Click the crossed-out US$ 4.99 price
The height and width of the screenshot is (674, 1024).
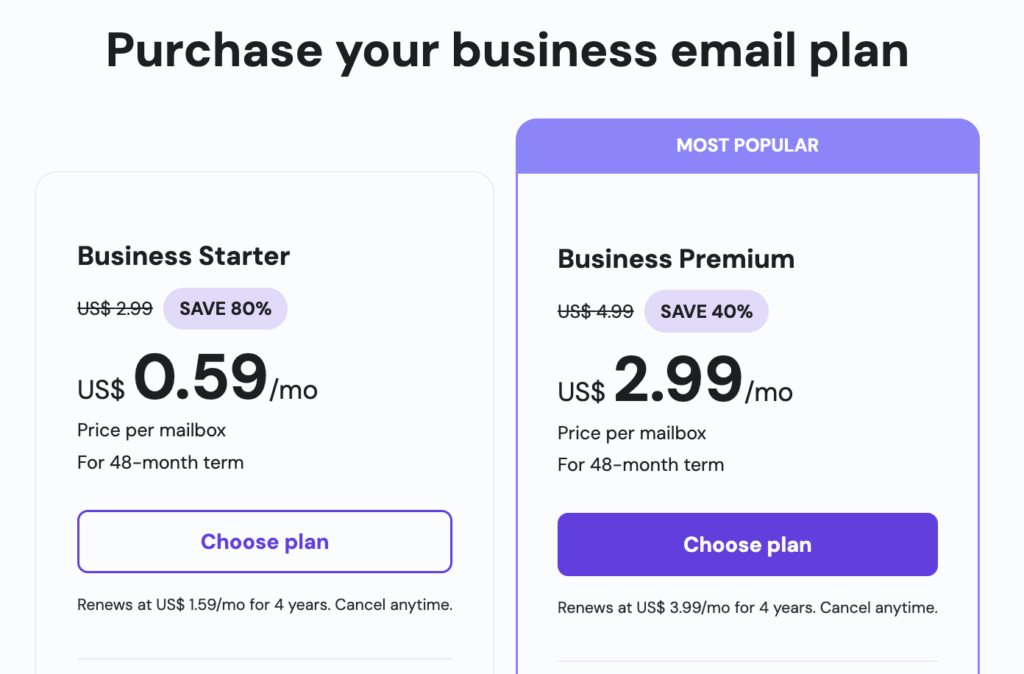595,311
